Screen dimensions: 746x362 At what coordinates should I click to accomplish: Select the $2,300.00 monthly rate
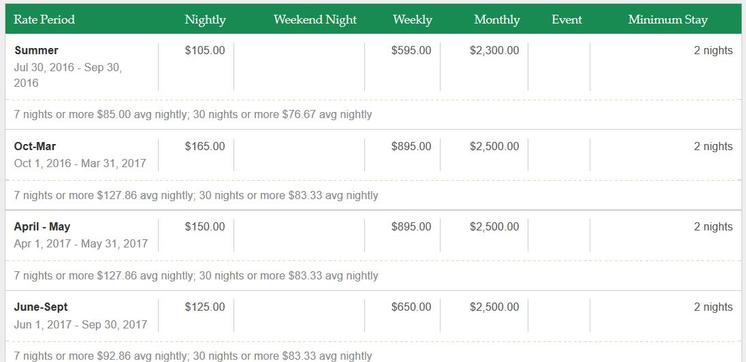(494, 50)
